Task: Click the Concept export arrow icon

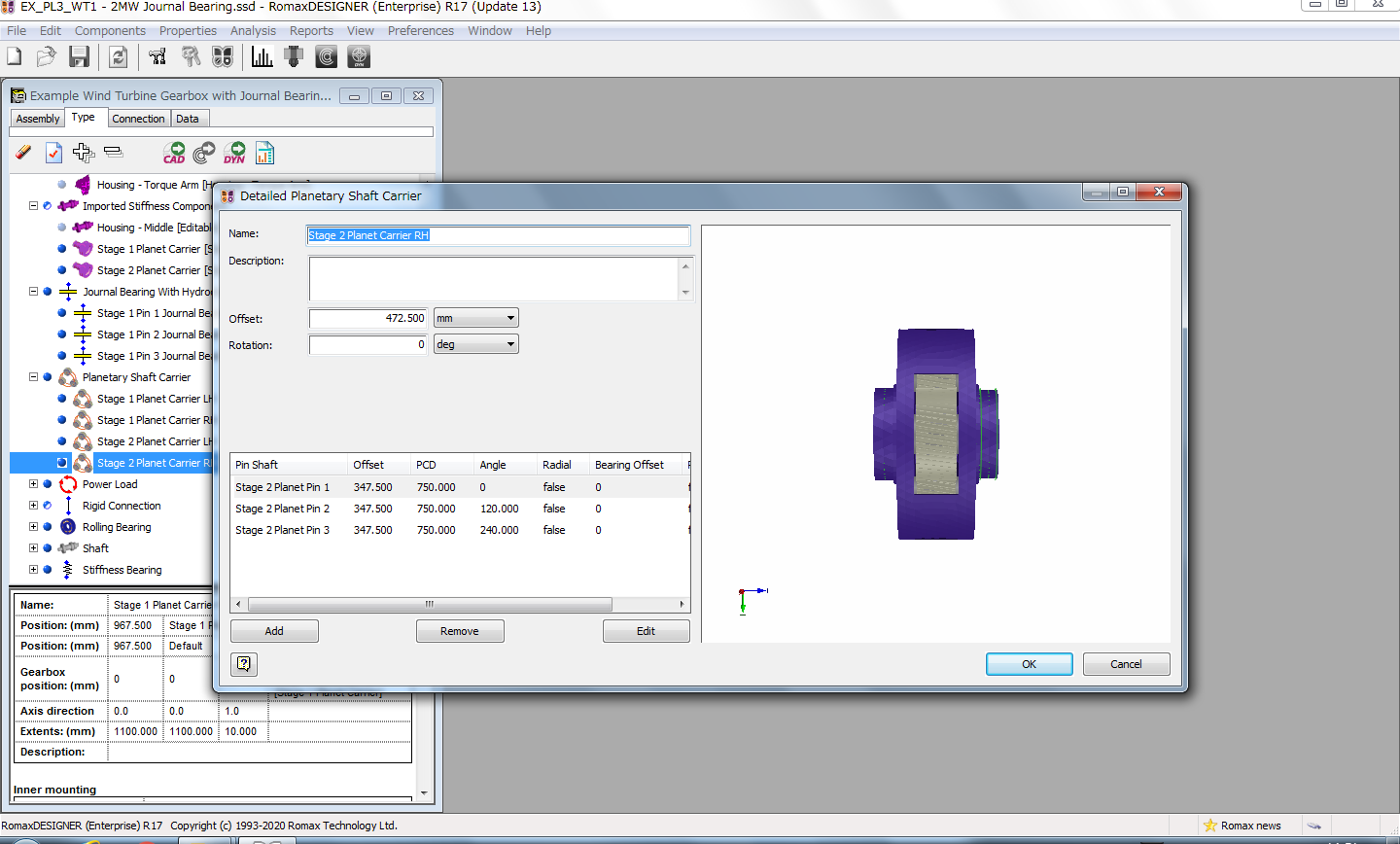Action: coord(204,153)
